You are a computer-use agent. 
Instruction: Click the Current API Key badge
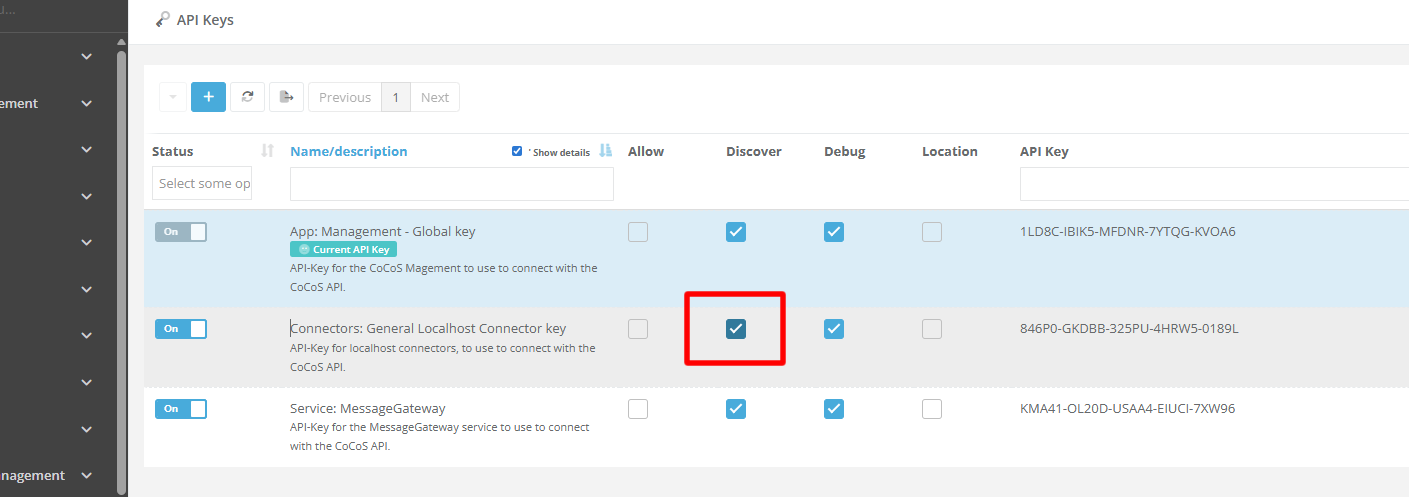[343, 249]
